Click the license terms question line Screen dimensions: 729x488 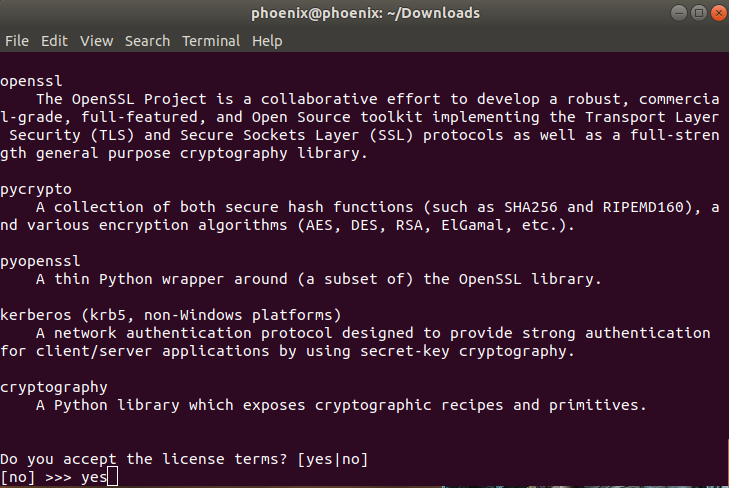(x=184, y=459)
